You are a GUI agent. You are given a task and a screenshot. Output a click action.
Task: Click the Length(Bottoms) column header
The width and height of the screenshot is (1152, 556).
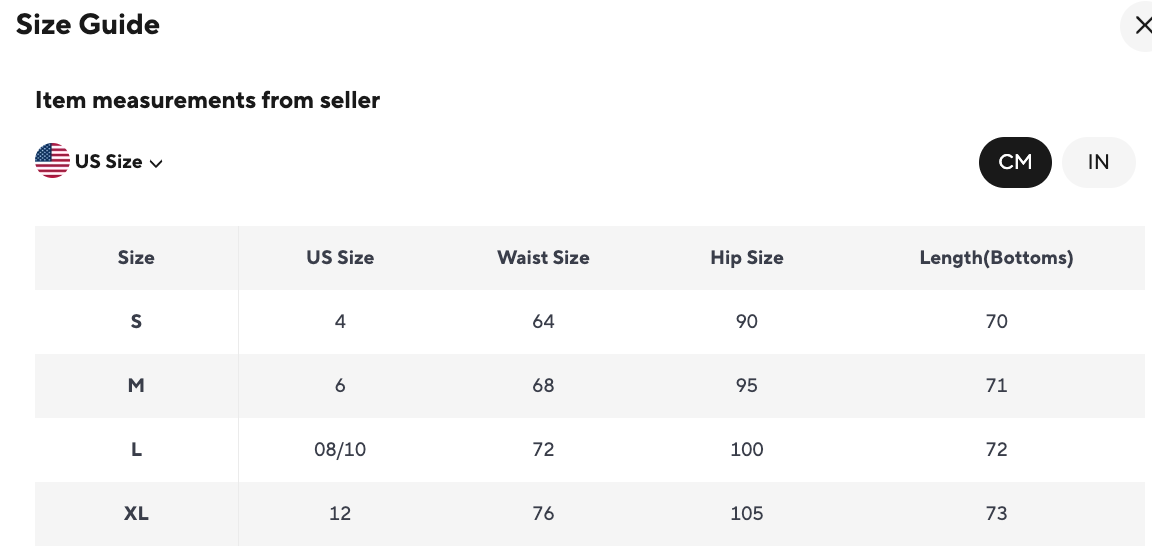pyautogui.click(x=996, y=258)
